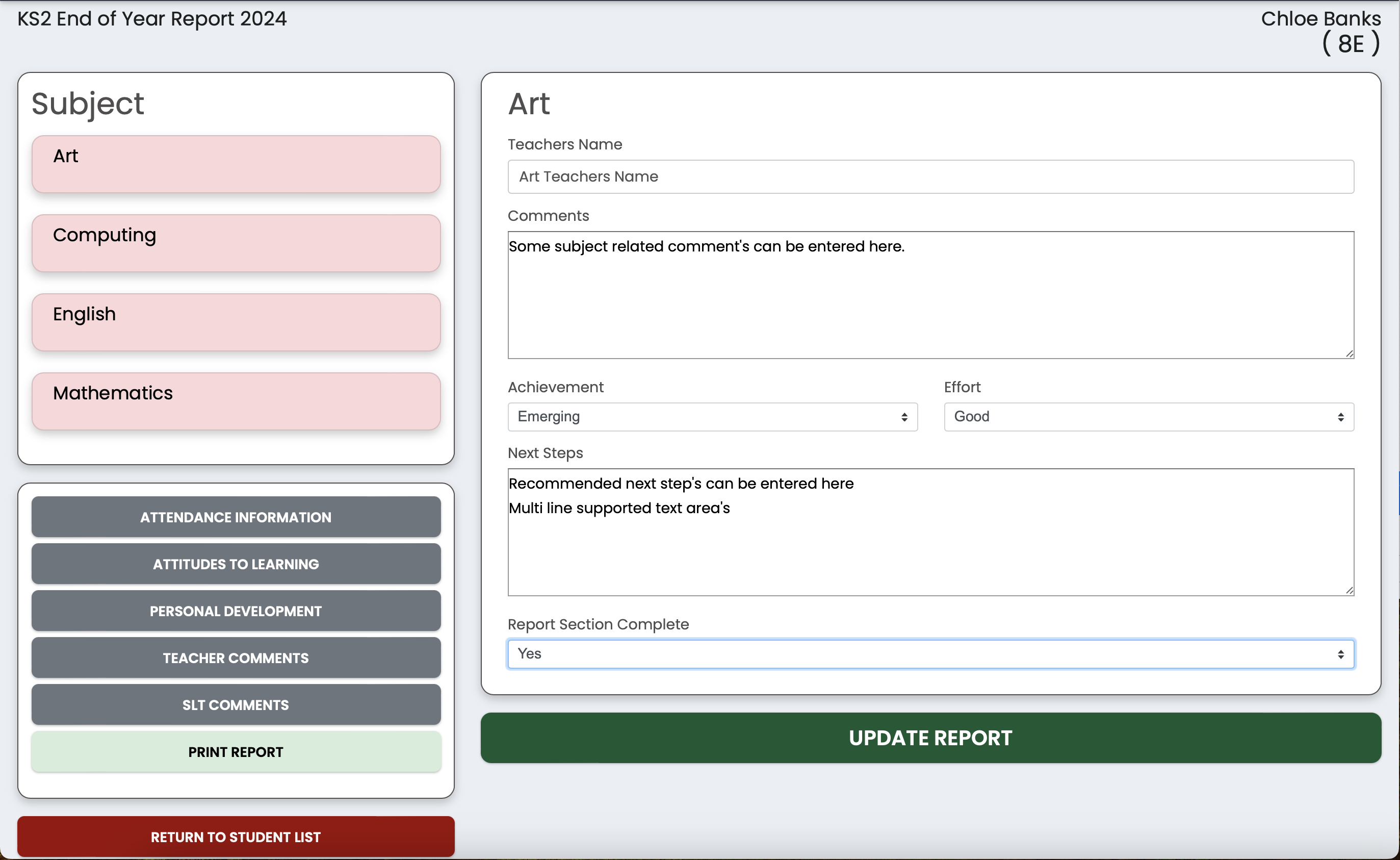Screen dimensions: 1400x860
Task: Grab the Next Steps resize handle
Action: (1350, 591)
